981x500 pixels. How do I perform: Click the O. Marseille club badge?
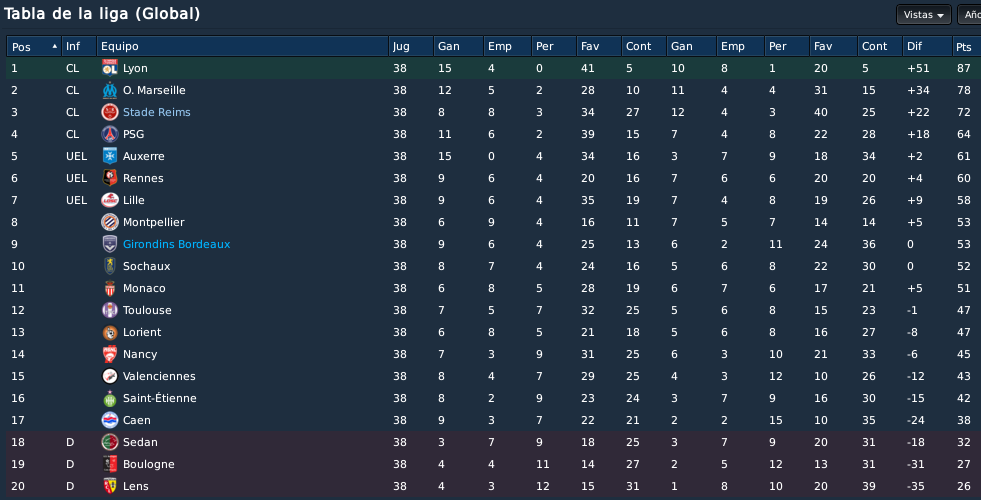pos(109,90)
